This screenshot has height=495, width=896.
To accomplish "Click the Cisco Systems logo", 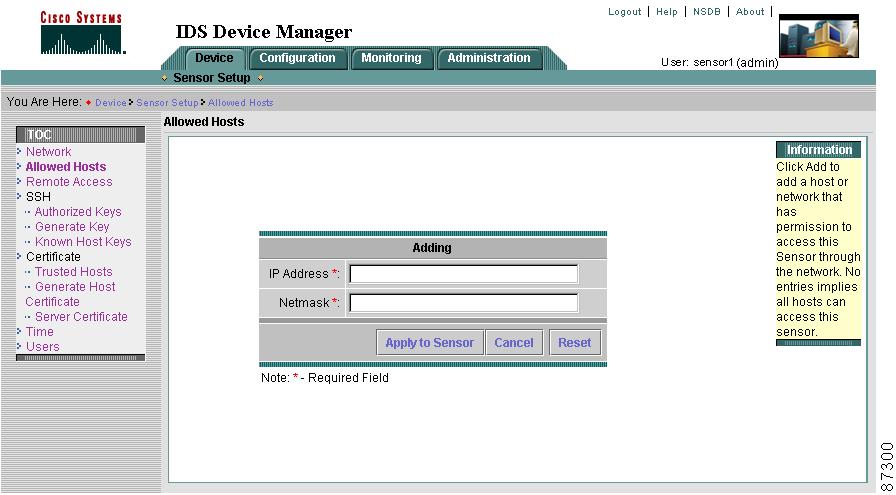I will 83,34.
